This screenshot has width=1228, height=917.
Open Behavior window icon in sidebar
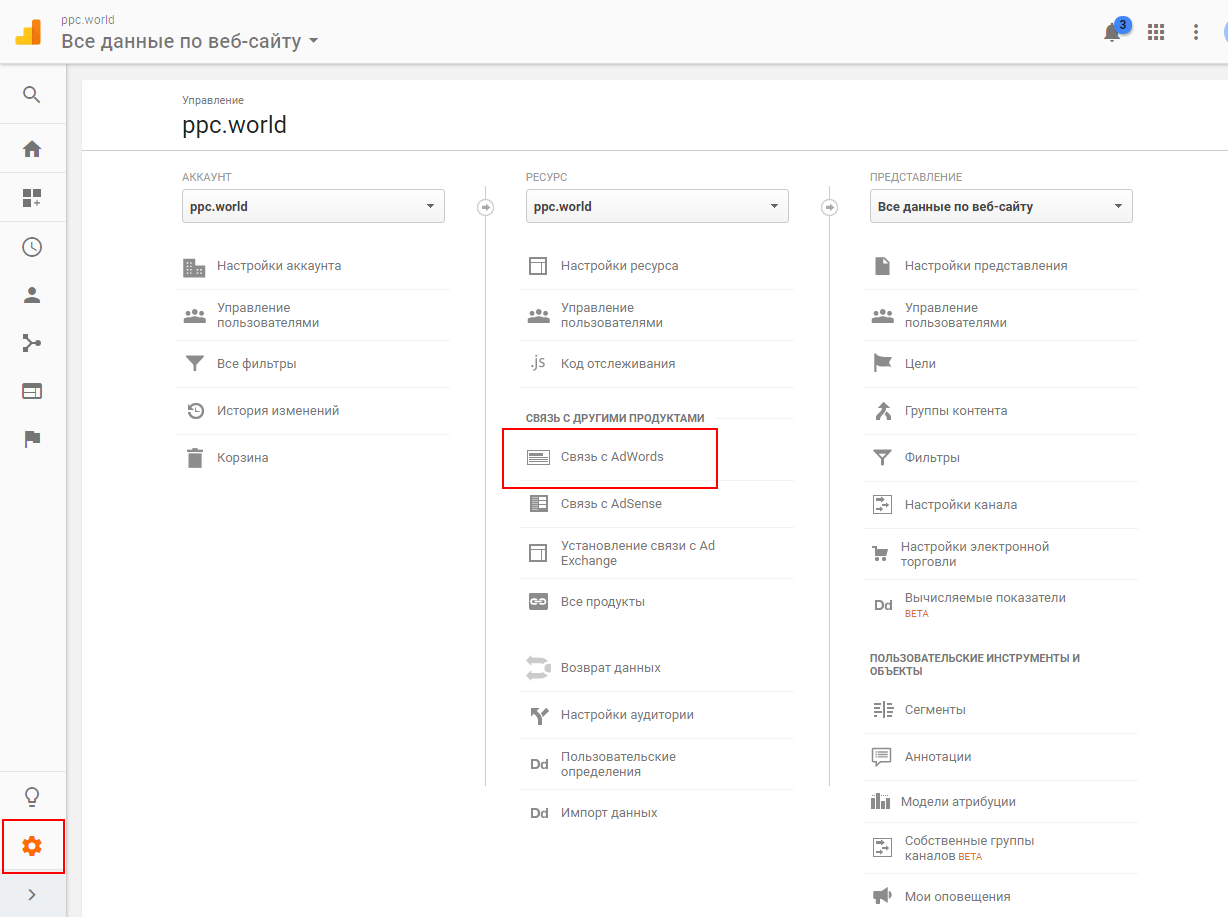pyautogui.click(x=32, y=391)
